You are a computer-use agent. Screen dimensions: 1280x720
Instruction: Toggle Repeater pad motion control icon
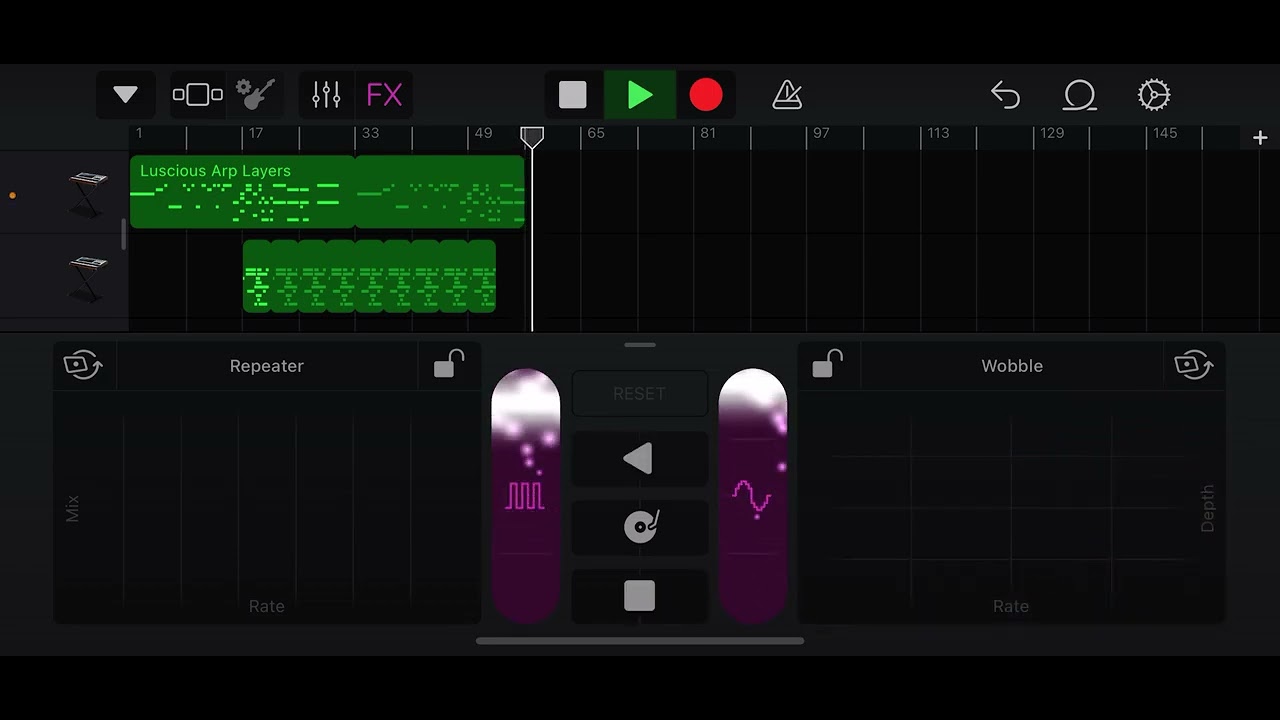pyautogui.click(x=83, y=365)
